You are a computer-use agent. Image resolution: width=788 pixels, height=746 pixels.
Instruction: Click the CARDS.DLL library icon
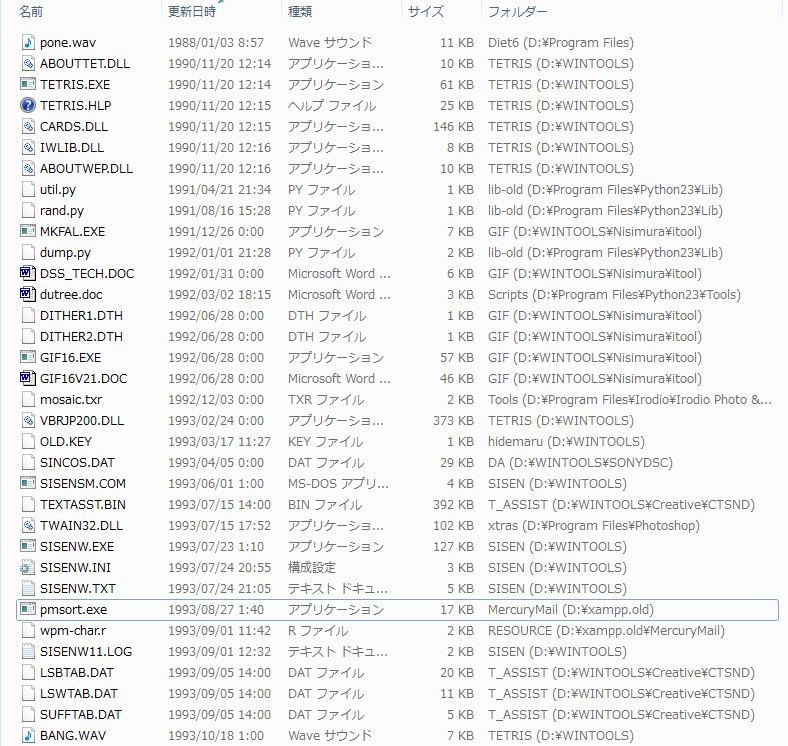pyautogui.click(x=28, y=127)
